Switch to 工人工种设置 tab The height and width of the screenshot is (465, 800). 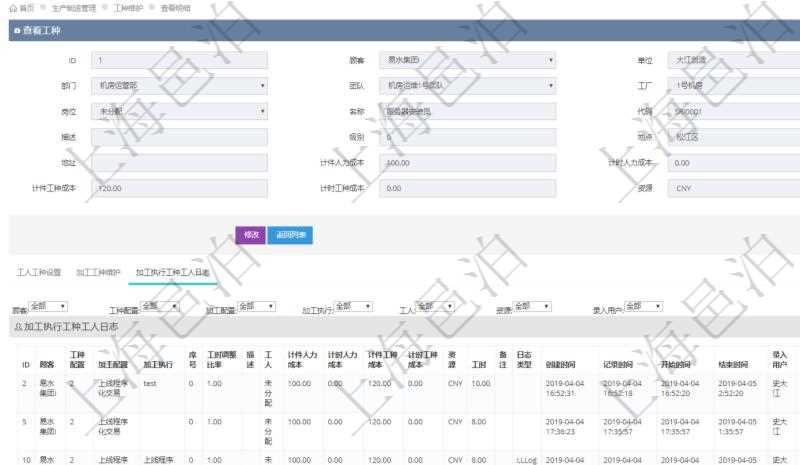coord(40,272)
